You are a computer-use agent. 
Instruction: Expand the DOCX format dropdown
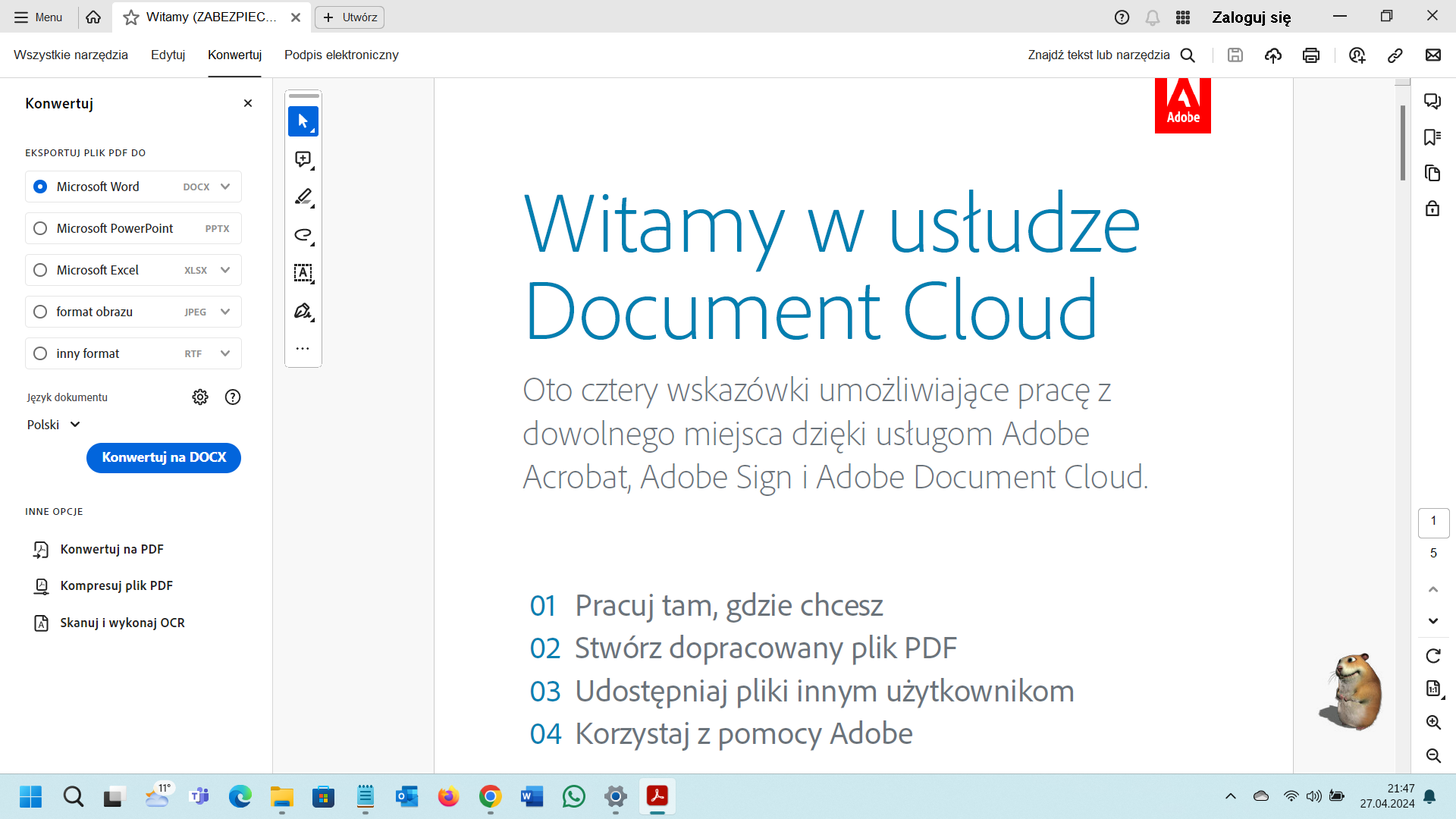point(225,187)
